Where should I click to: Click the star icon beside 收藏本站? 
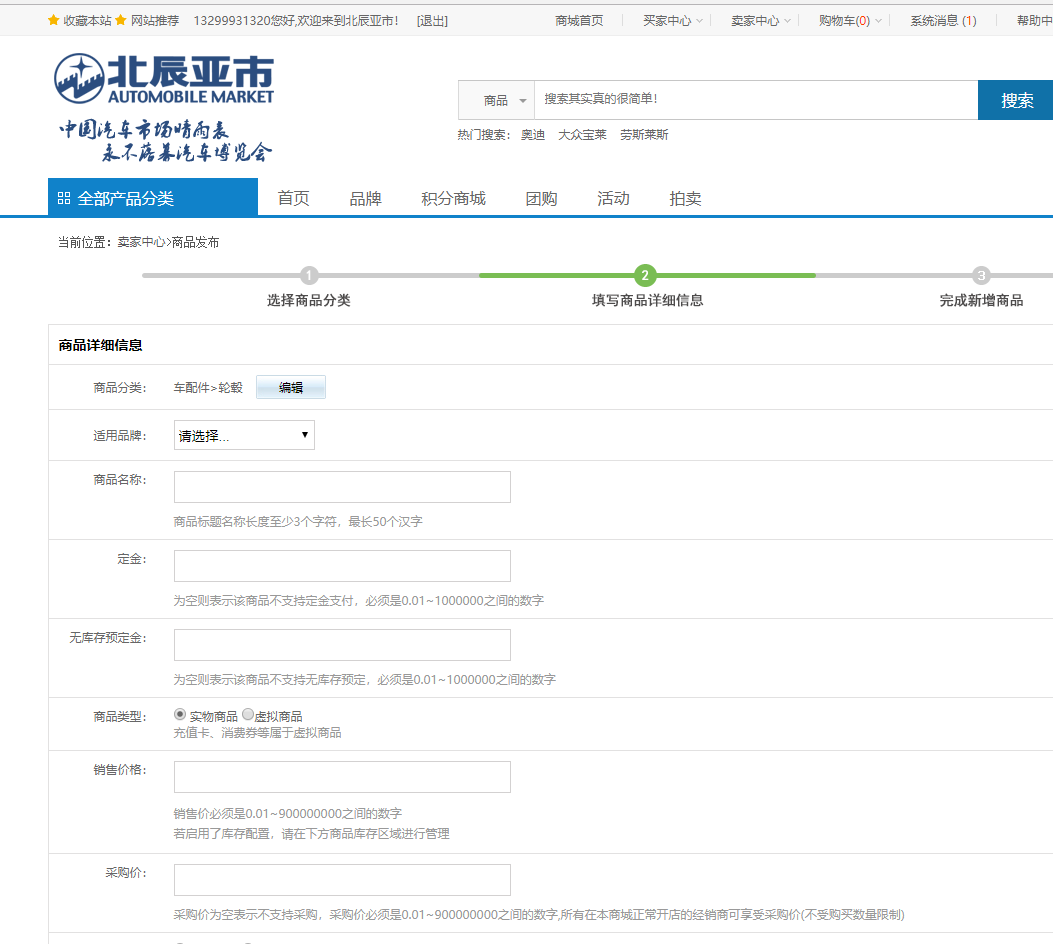(54, 20)
